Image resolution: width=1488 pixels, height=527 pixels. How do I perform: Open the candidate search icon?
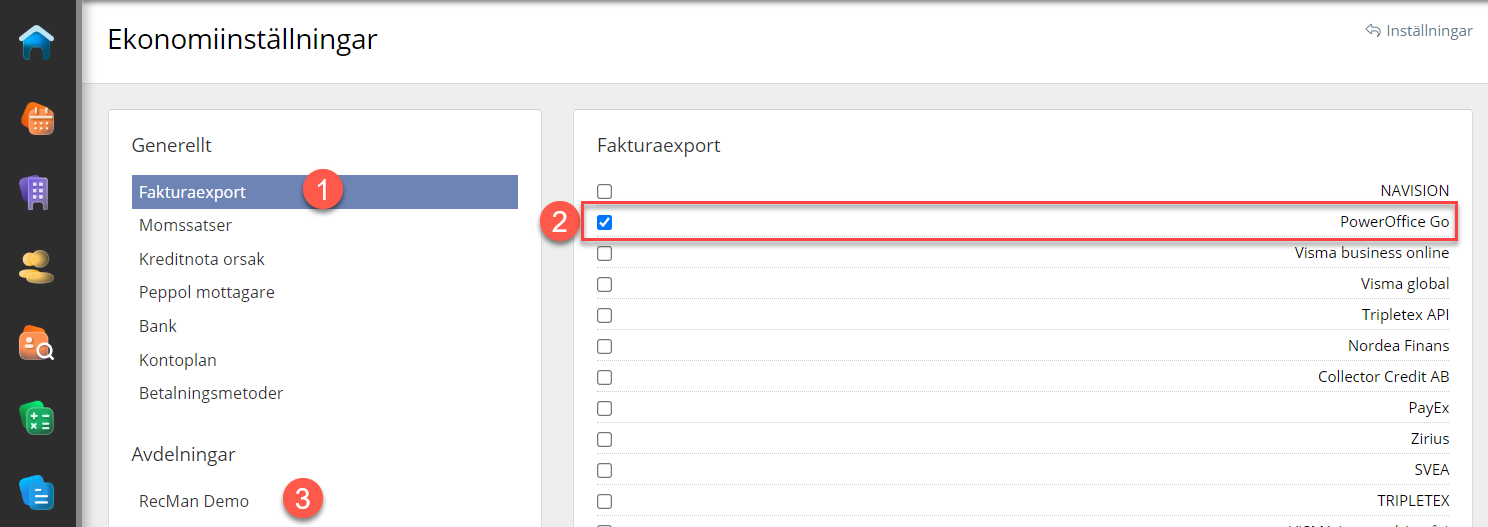[36, 343]
